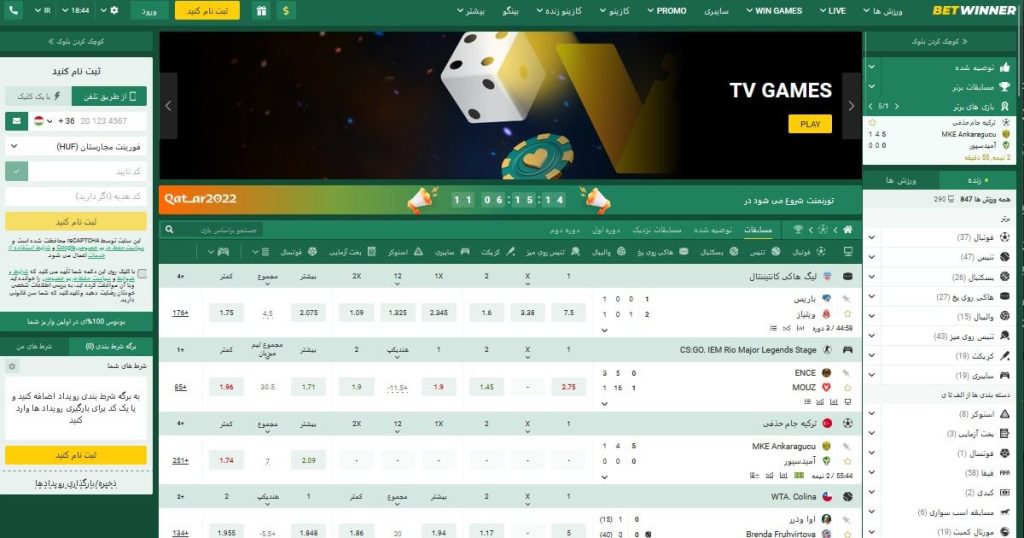1024x538 pixels.
Task: Toggle favorite star in top games card
Action: [x=872, y=122]
